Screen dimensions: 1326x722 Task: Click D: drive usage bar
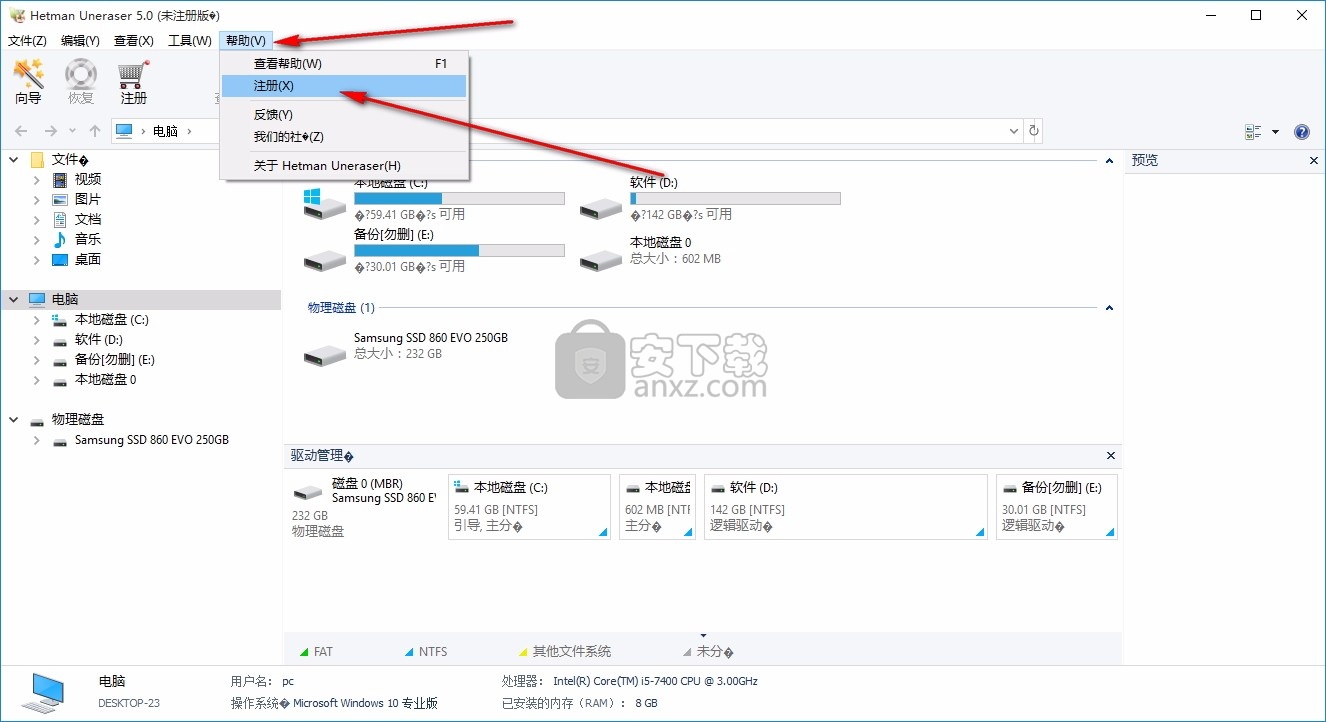(x=735, y=199)
